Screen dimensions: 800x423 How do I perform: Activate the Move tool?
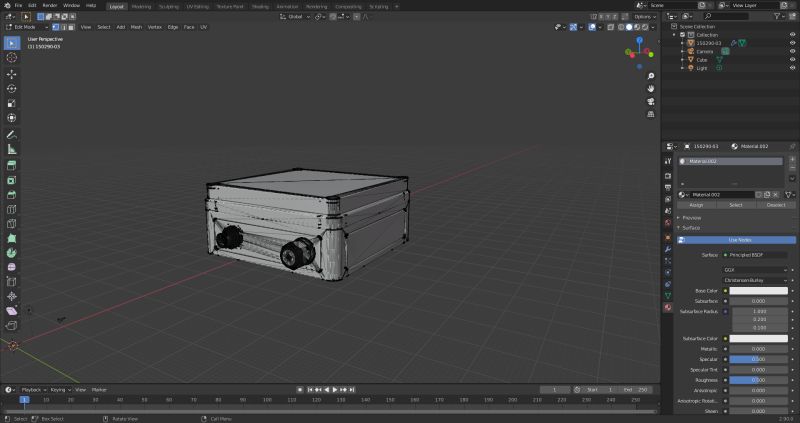pos(11,74)
